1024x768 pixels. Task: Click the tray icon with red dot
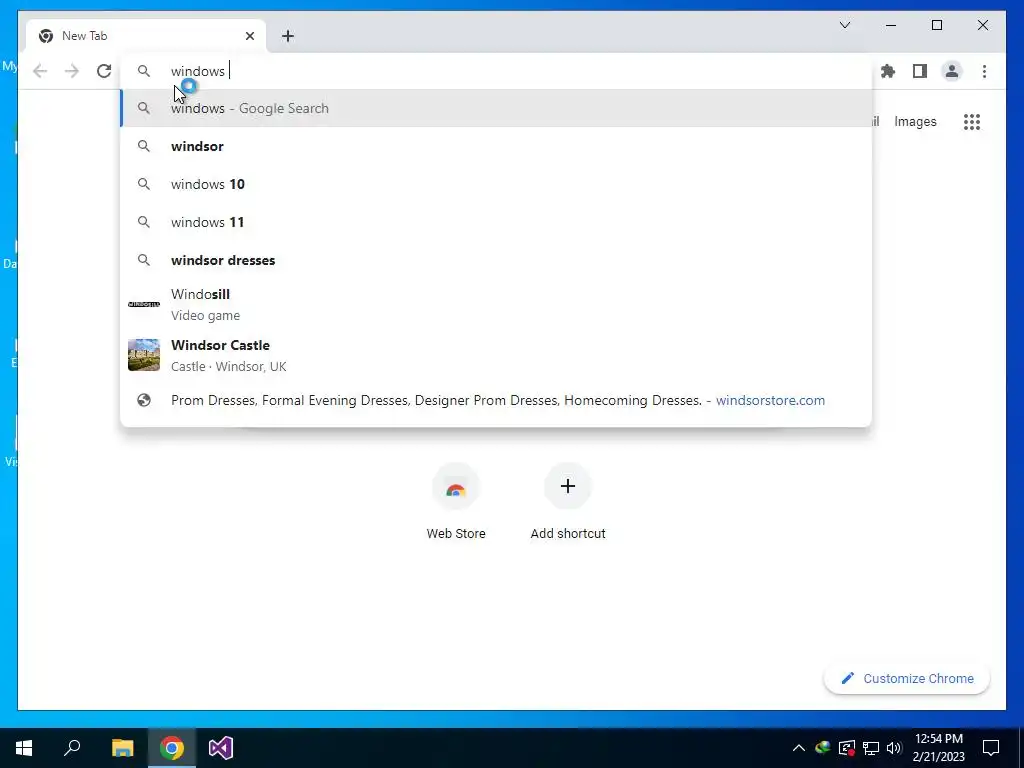[846, 748]
